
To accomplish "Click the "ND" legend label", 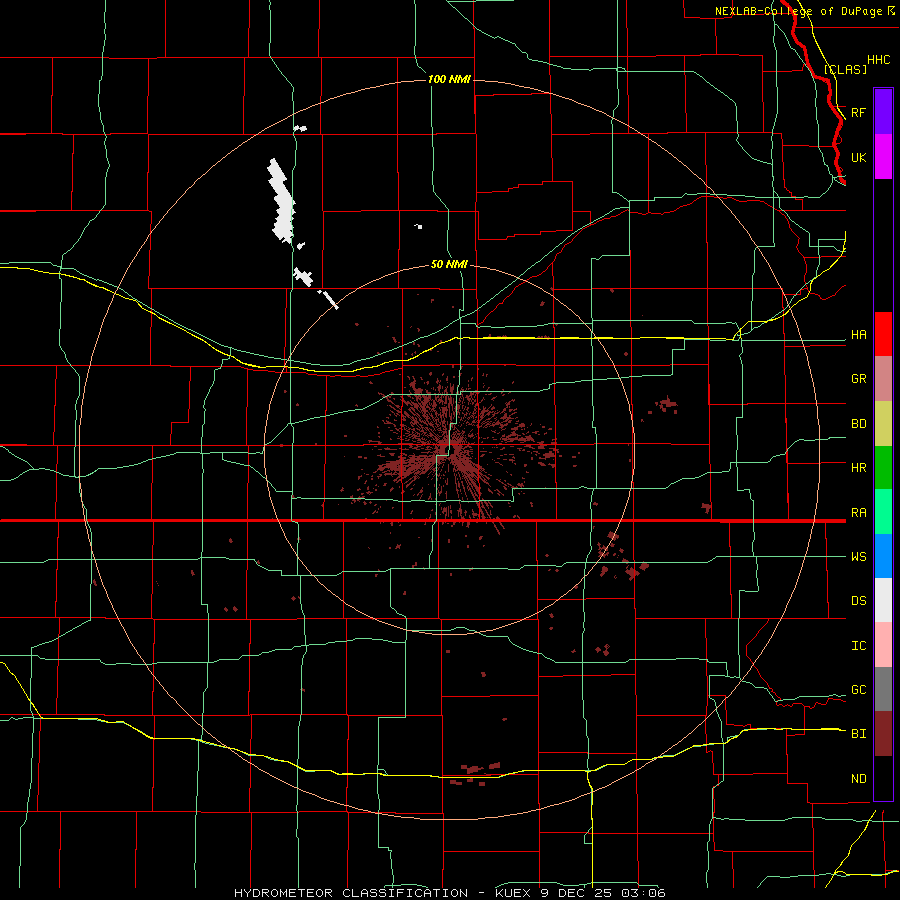I will click(858, 779).
